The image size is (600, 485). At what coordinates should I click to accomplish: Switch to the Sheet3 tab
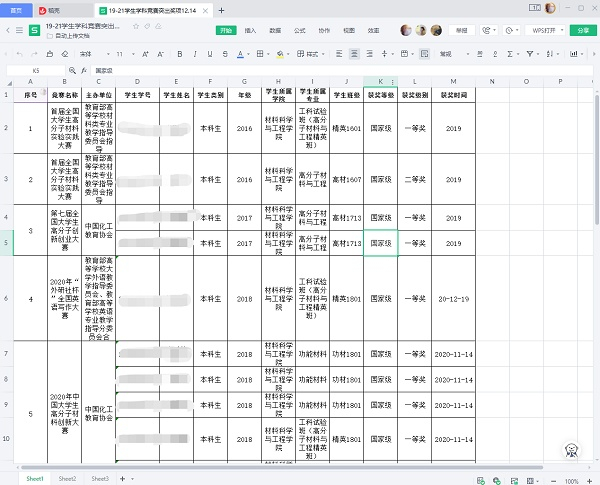tap(100, 478)
